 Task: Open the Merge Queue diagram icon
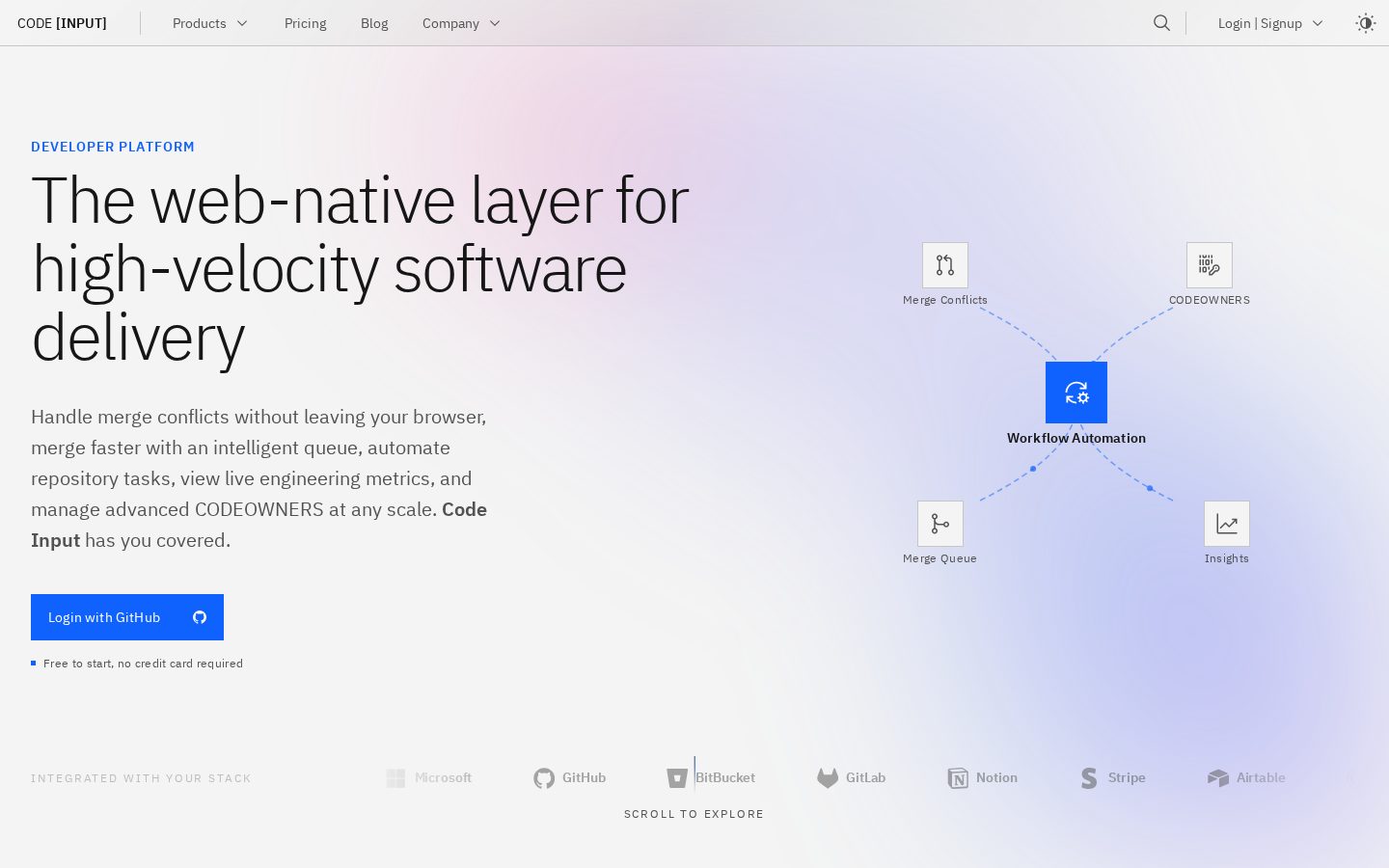pyautogui.click(x=940, y=524)
